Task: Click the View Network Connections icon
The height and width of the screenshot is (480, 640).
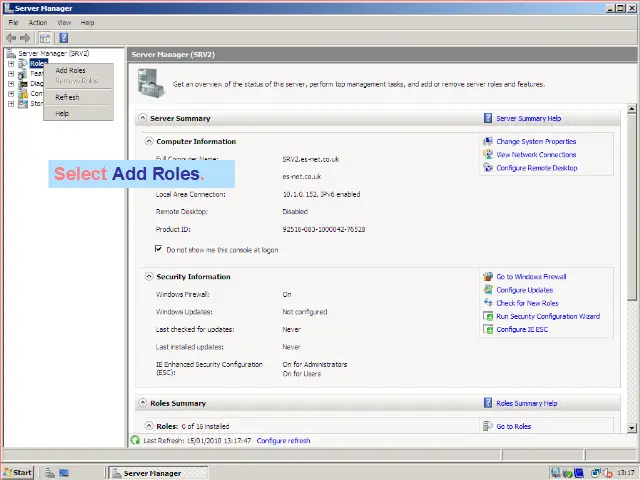Action: pyautogui.click(x=488, y=154)
